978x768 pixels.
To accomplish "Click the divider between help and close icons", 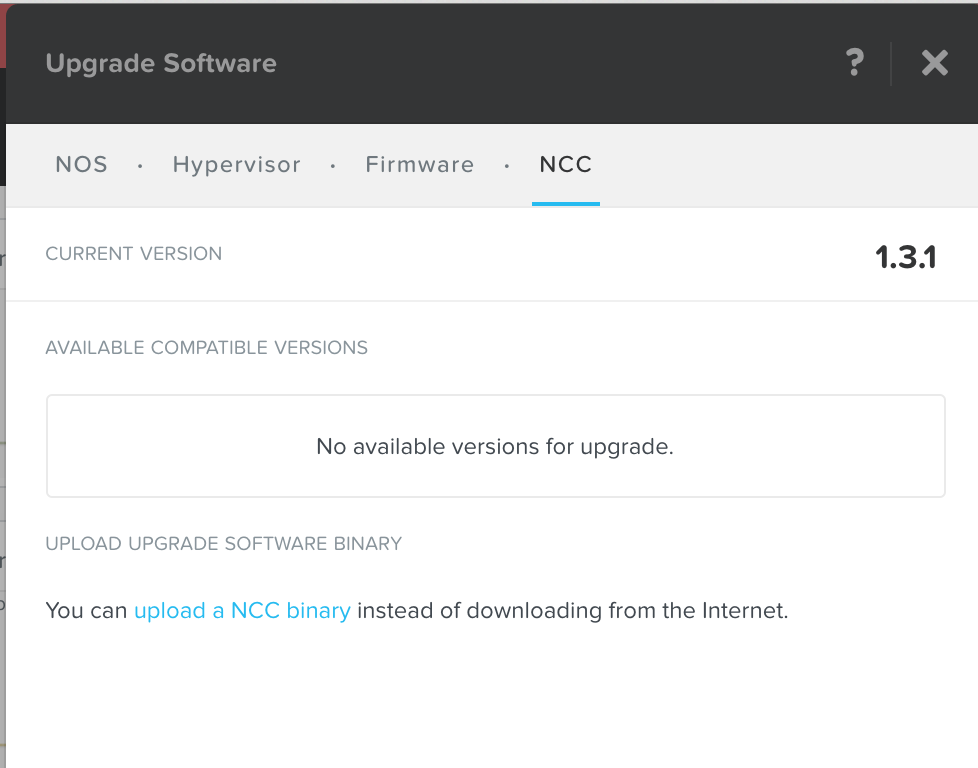I will coord(891,63).
